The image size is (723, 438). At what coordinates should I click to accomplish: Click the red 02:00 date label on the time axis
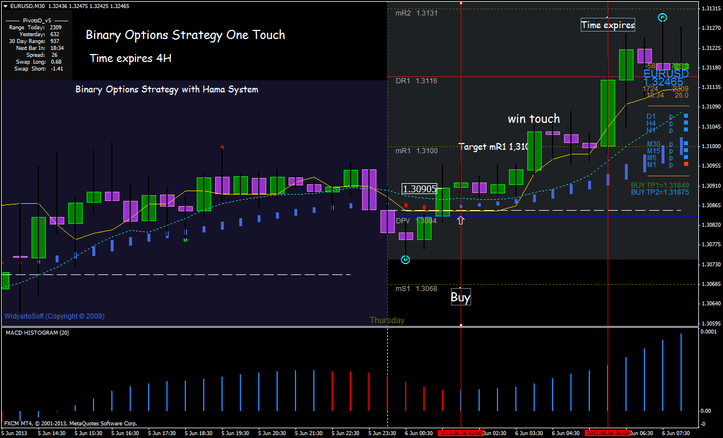coord(461,433)
